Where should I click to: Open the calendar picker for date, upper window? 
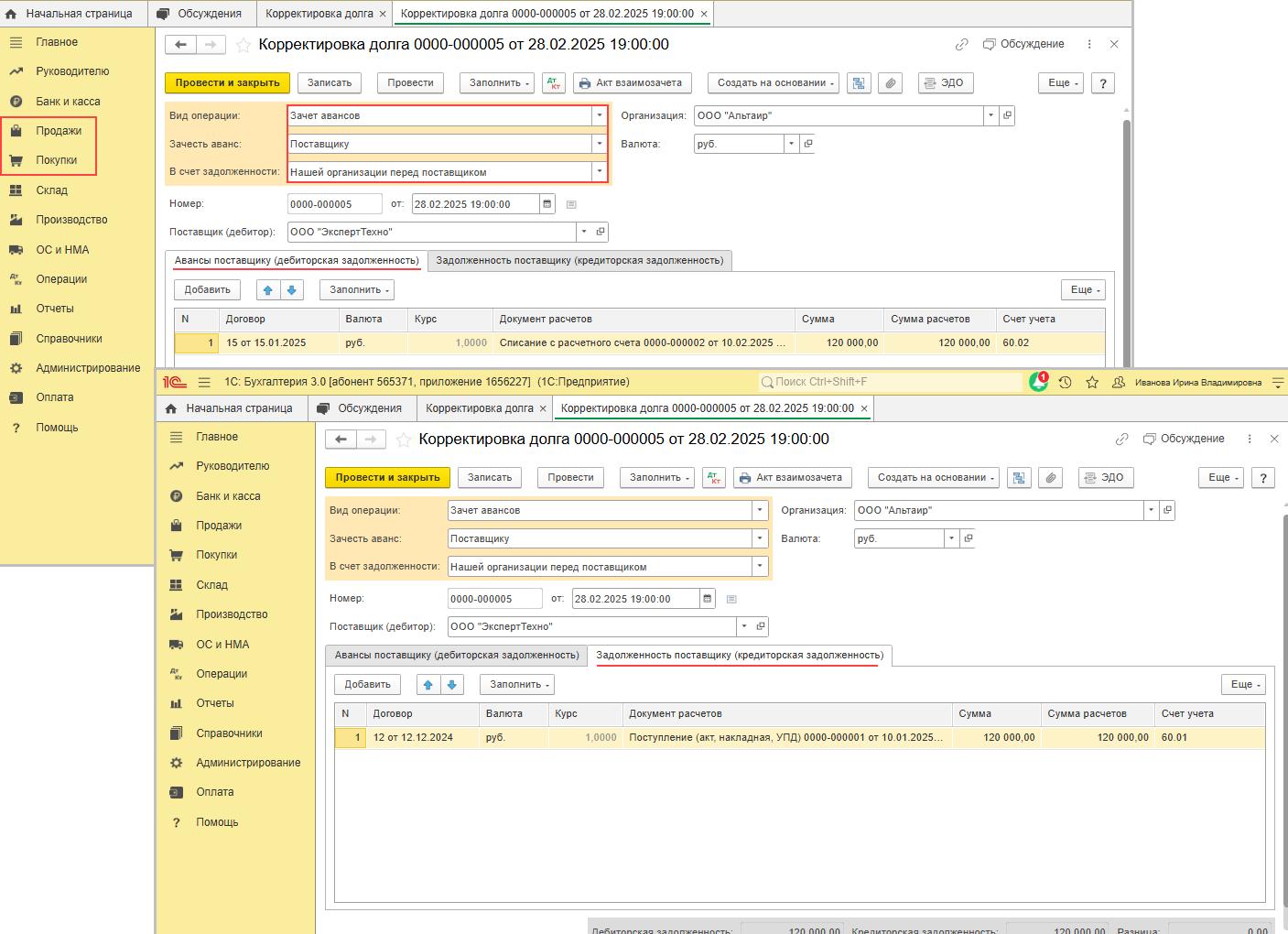pos(547,204)
